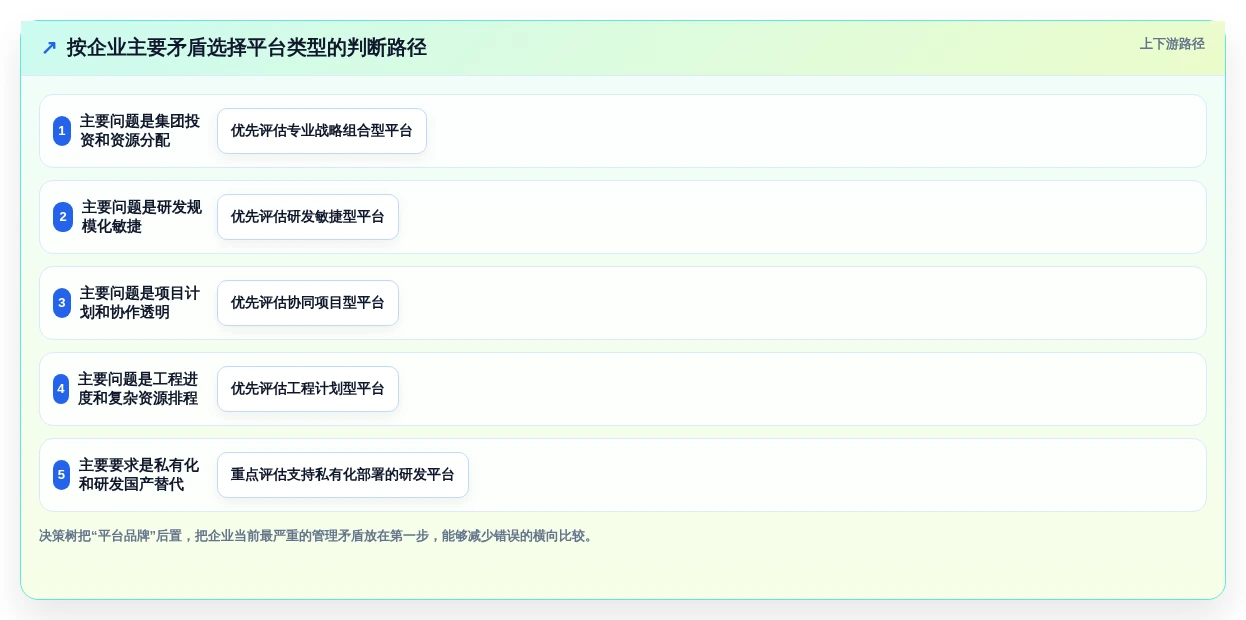
Task: Select 重点评估支持私有化部署的研发平台 chip
Action: coord(343,475)
